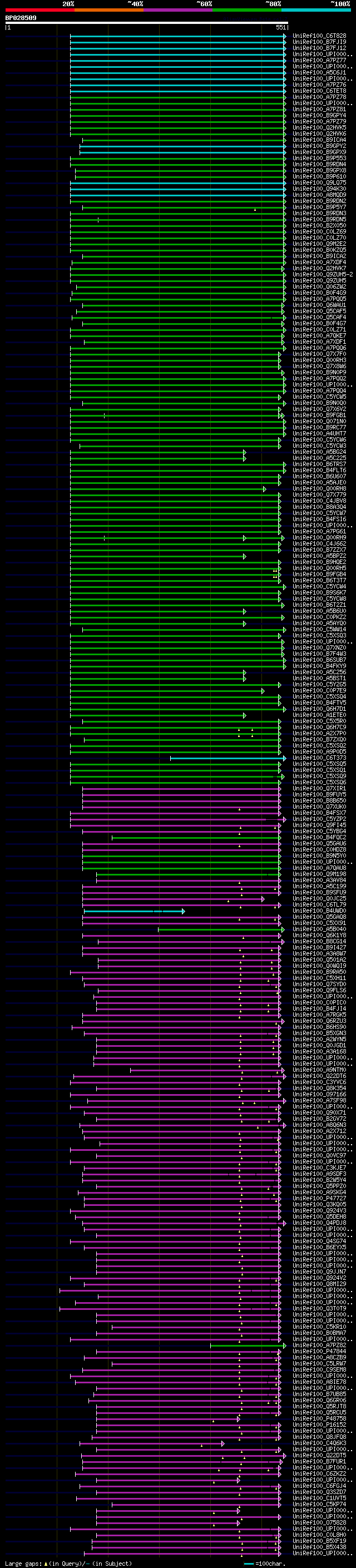
Task: Open hit UniRef100_A7PZ82
Action: click(319, 1344)
